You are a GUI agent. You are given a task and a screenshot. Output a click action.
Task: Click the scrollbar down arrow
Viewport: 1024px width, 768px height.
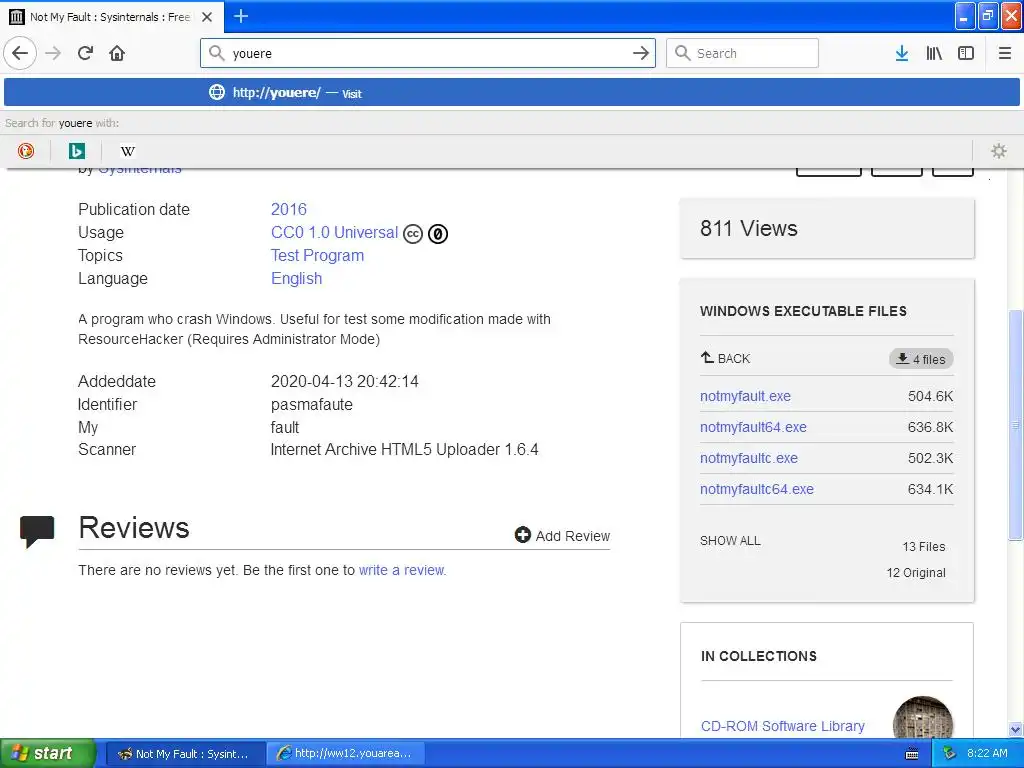click(x=1016, y=729)
